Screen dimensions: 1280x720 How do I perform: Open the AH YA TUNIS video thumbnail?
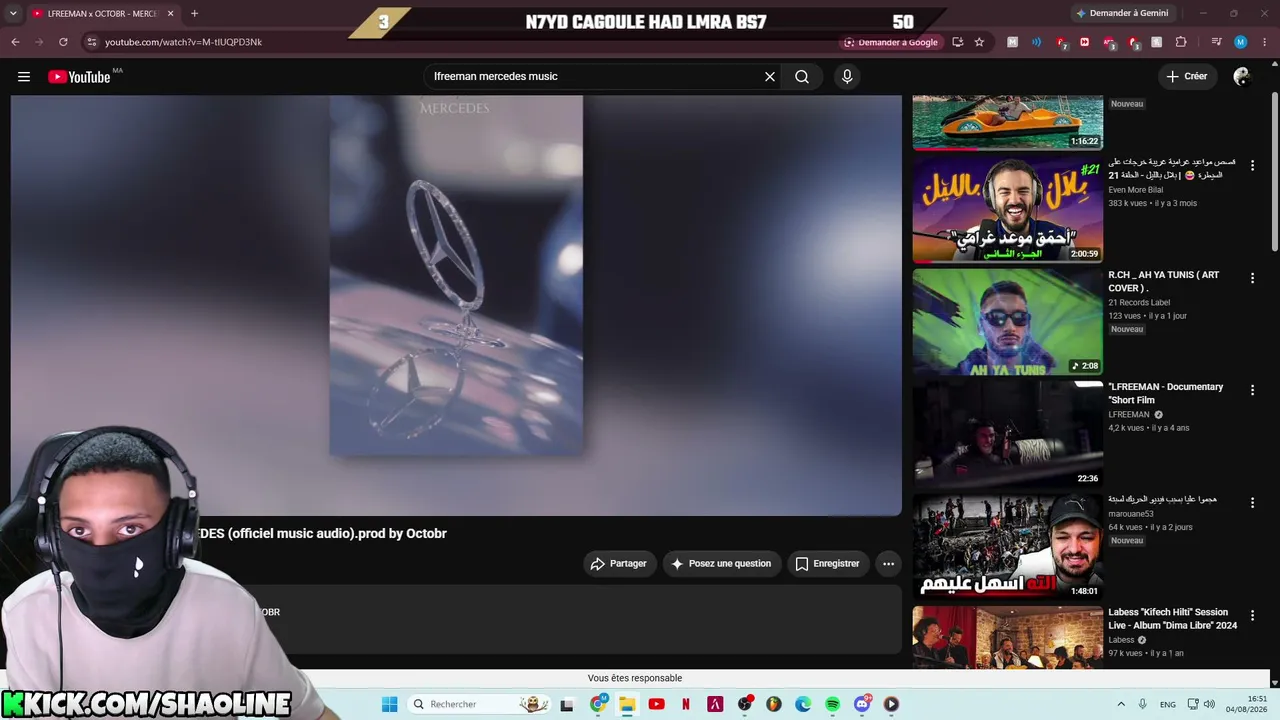tap(1007, 321)
